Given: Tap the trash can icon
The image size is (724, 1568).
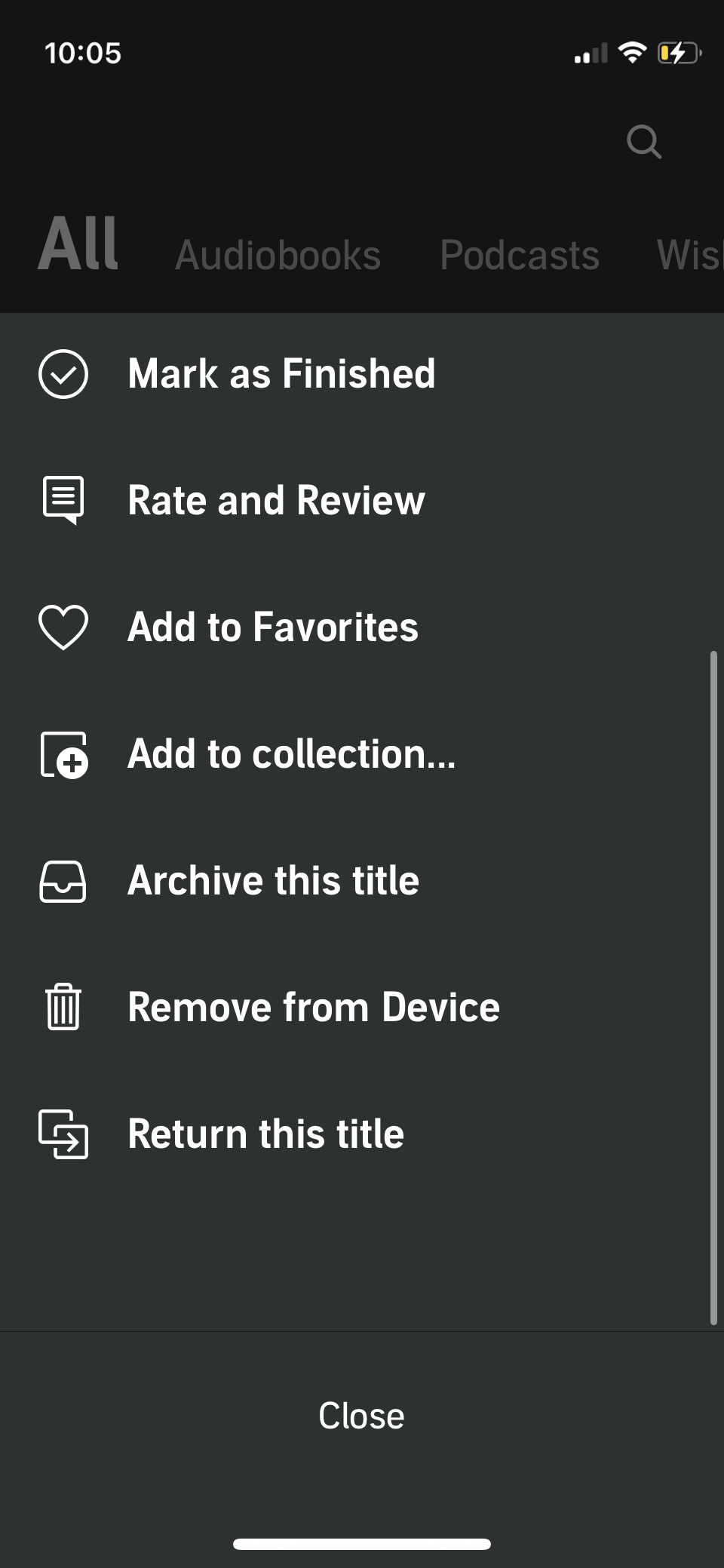Looking at the screenshot, I should [63, 1007].
